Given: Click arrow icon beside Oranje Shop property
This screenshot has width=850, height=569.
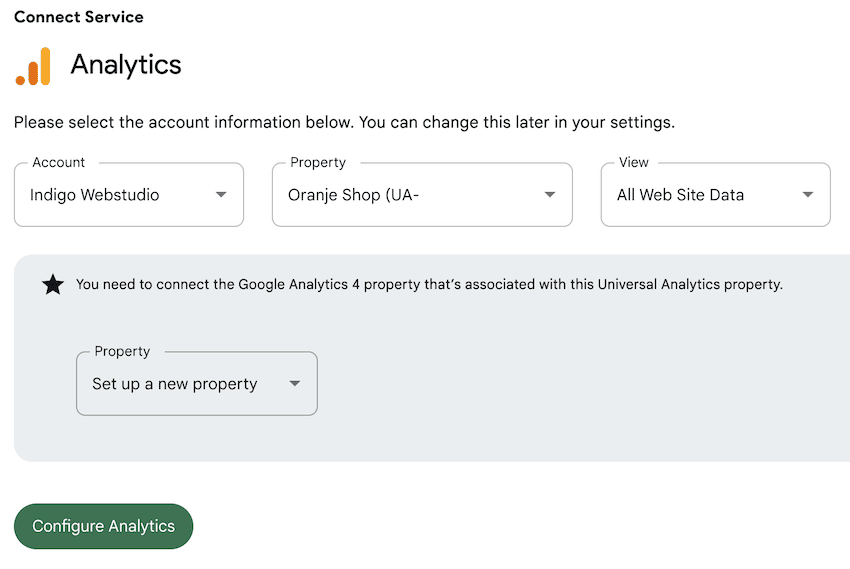Looking at the screenshot, I should pos(550,195).
